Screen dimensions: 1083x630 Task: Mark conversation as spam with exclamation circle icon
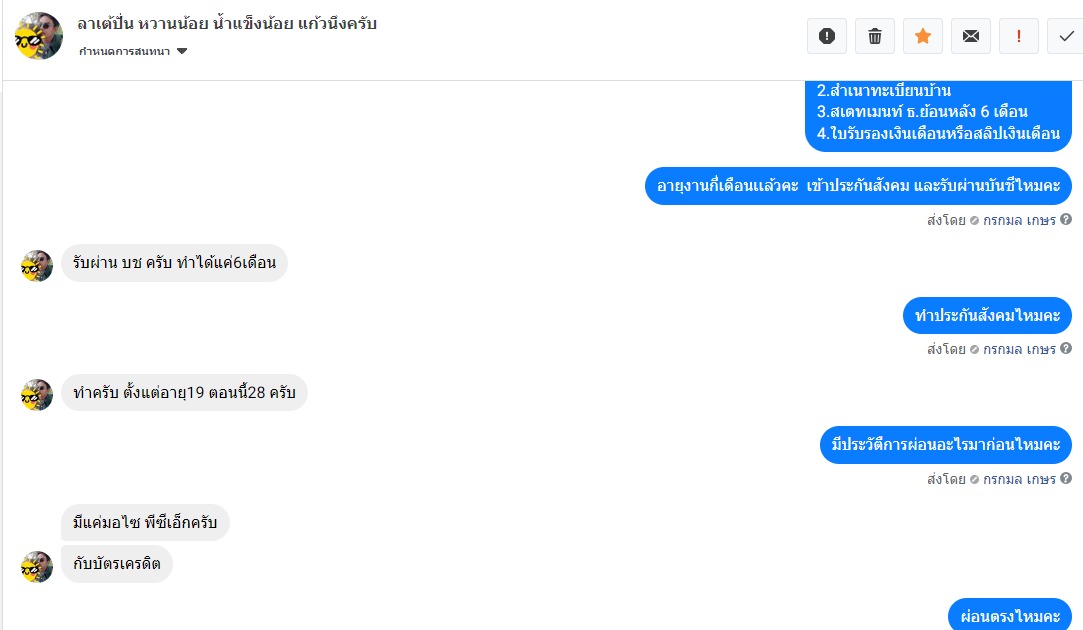click(827, 36)
